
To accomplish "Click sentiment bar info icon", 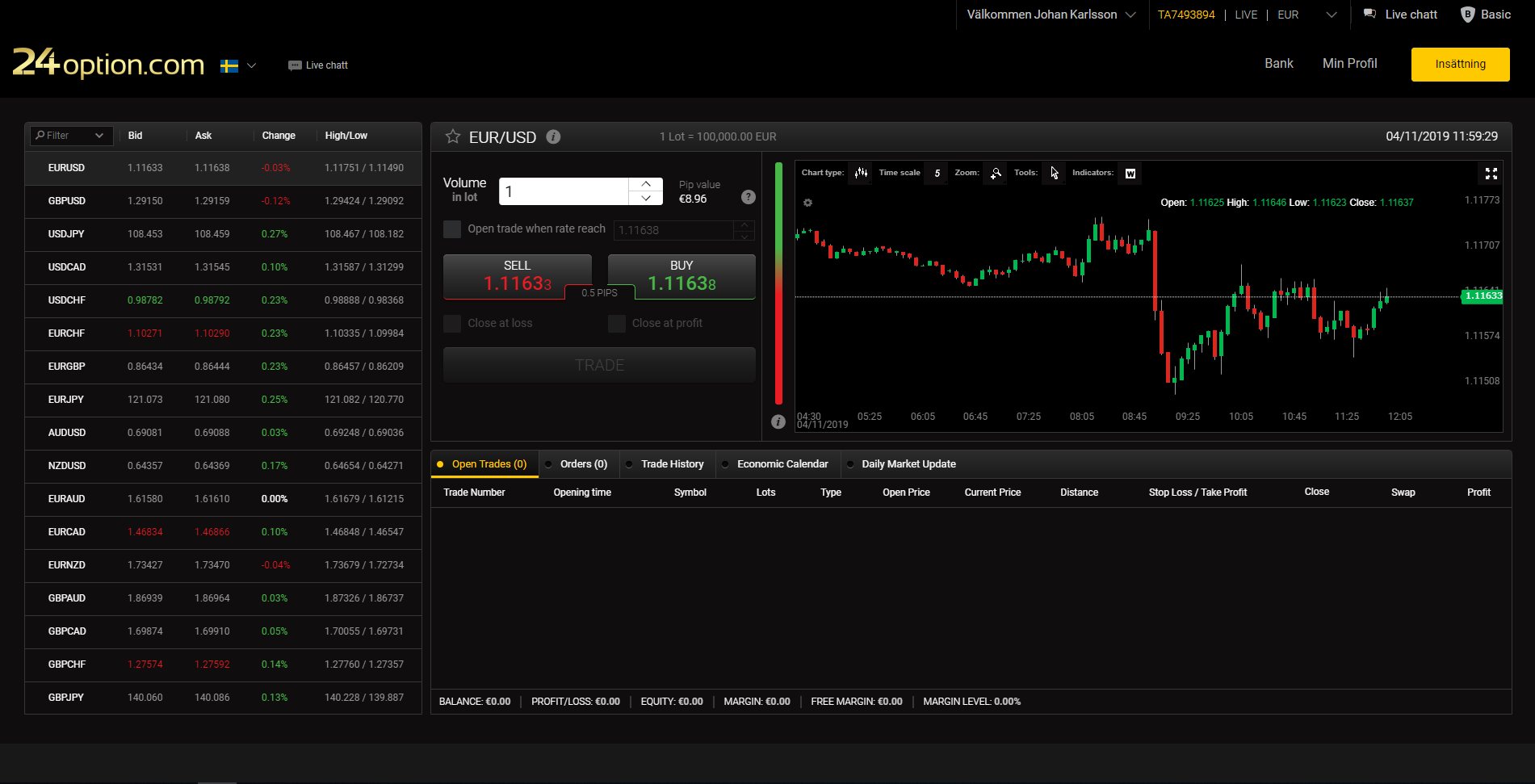I will (x=778, y=421).
